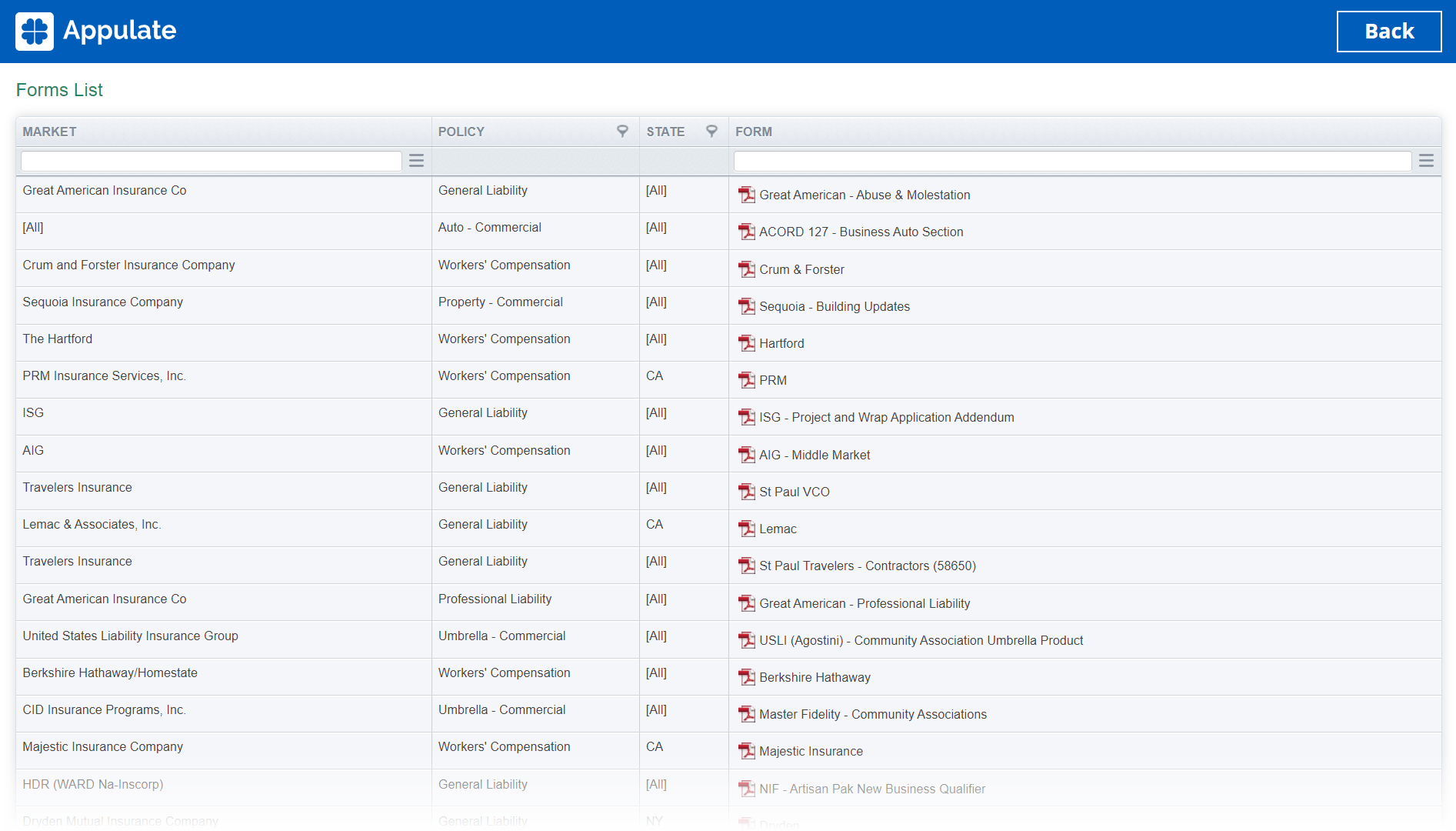Click PDF icon next to Hartford form
This screenshot has height=831, width=1456.
pos(746,343)
